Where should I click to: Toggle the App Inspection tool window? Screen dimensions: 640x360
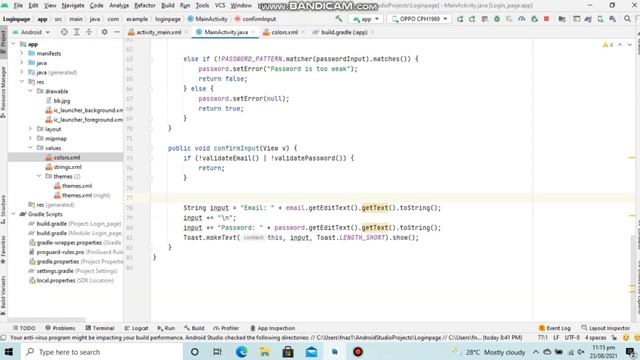272,328
